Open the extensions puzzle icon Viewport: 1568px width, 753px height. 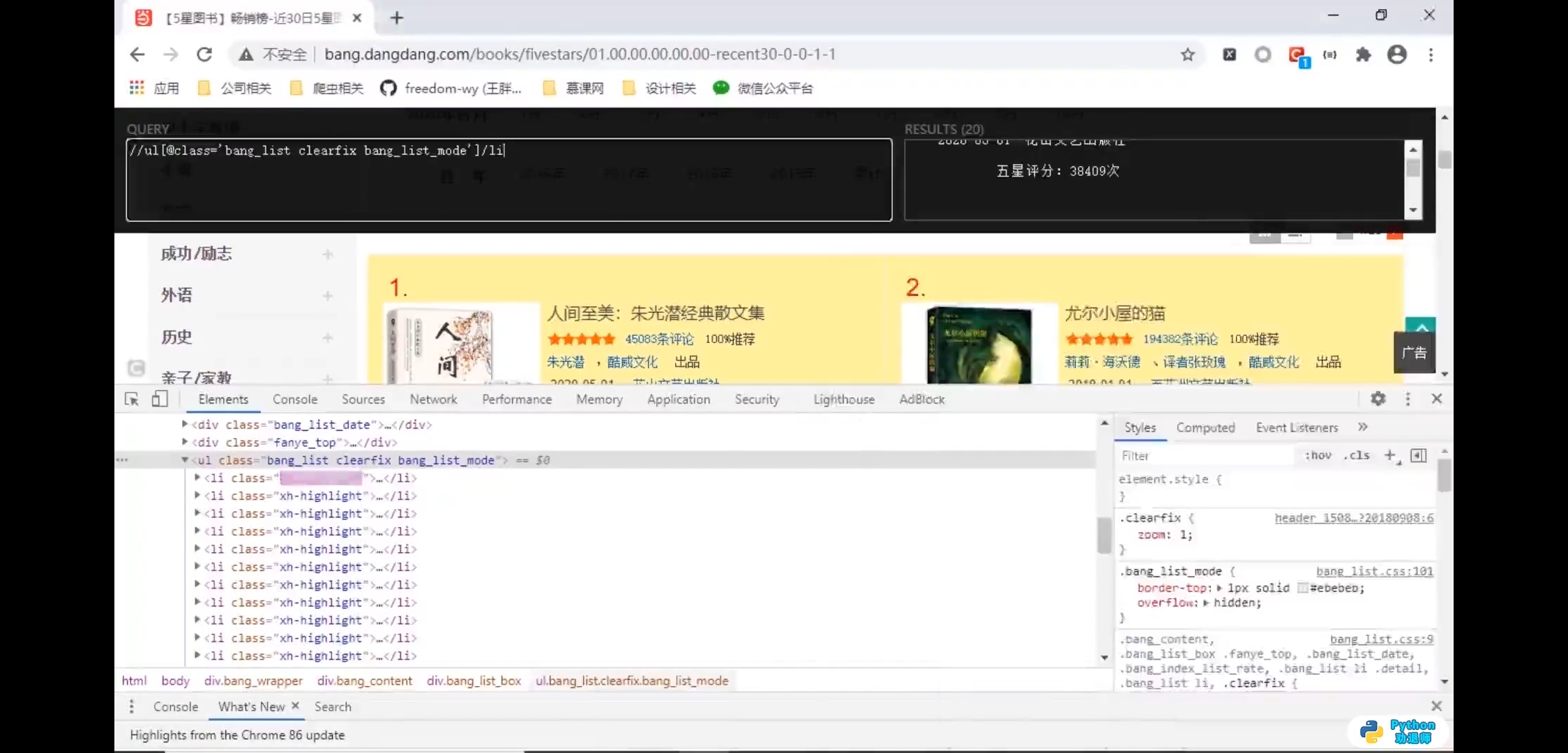tap(1363, 54)
